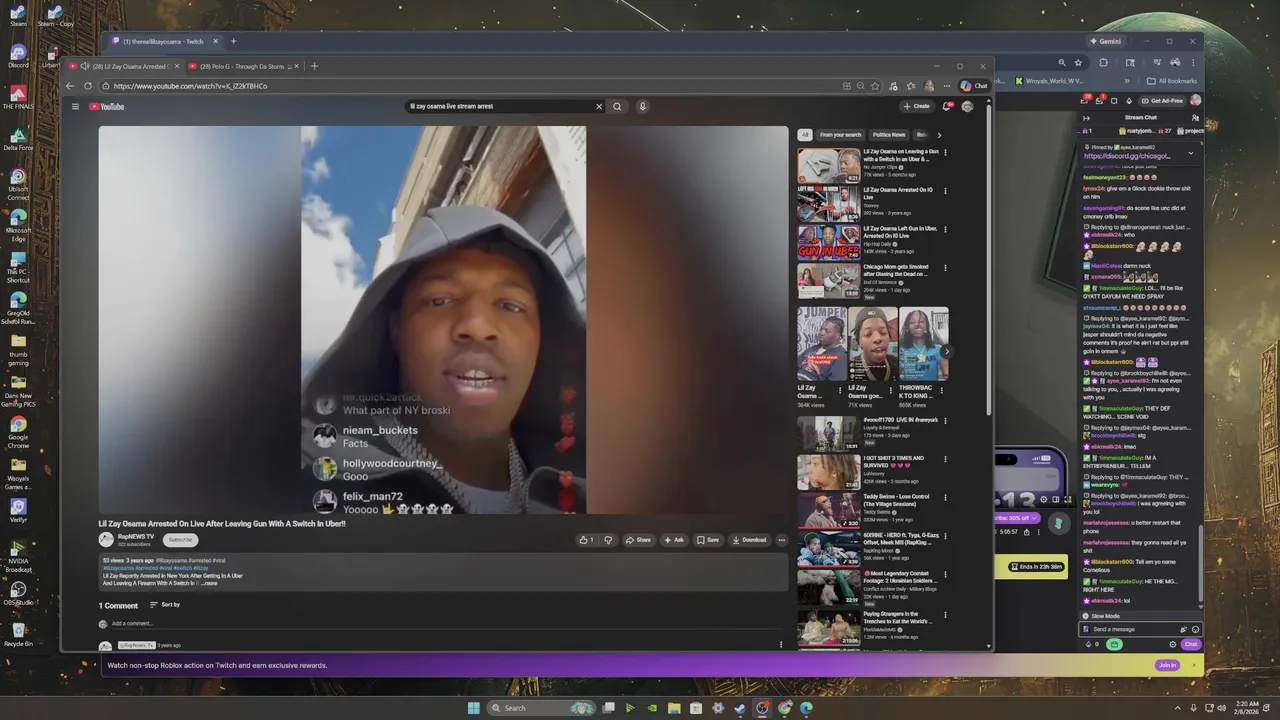Open the comments Sort by dropdown
Viewport: 1280px width, 720px height.
[165, 605]
